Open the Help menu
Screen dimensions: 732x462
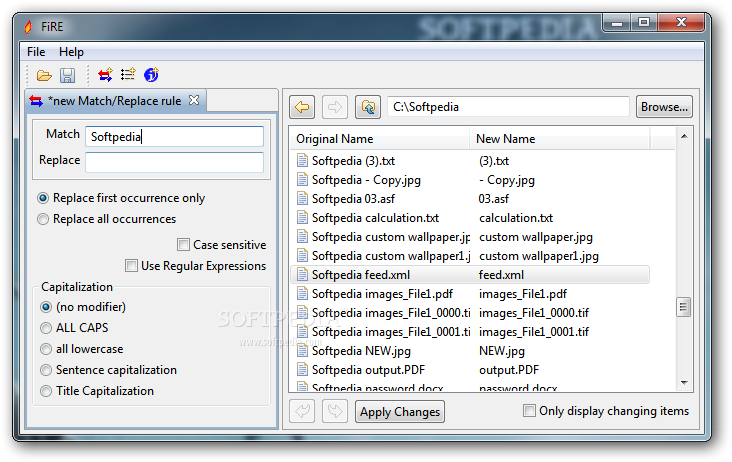point(71,52)
